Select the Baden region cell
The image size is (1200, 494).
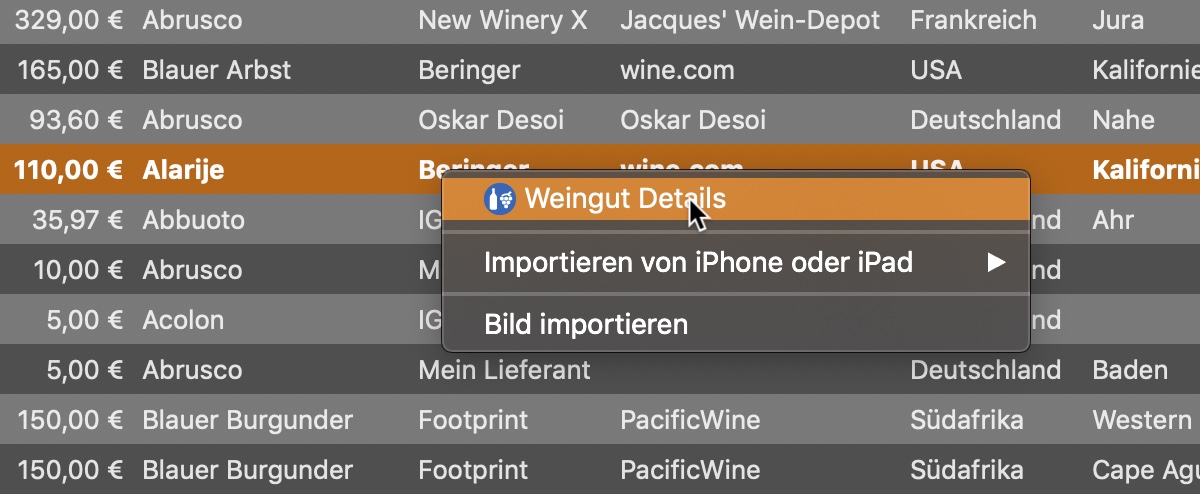(x=1130, y=370)
